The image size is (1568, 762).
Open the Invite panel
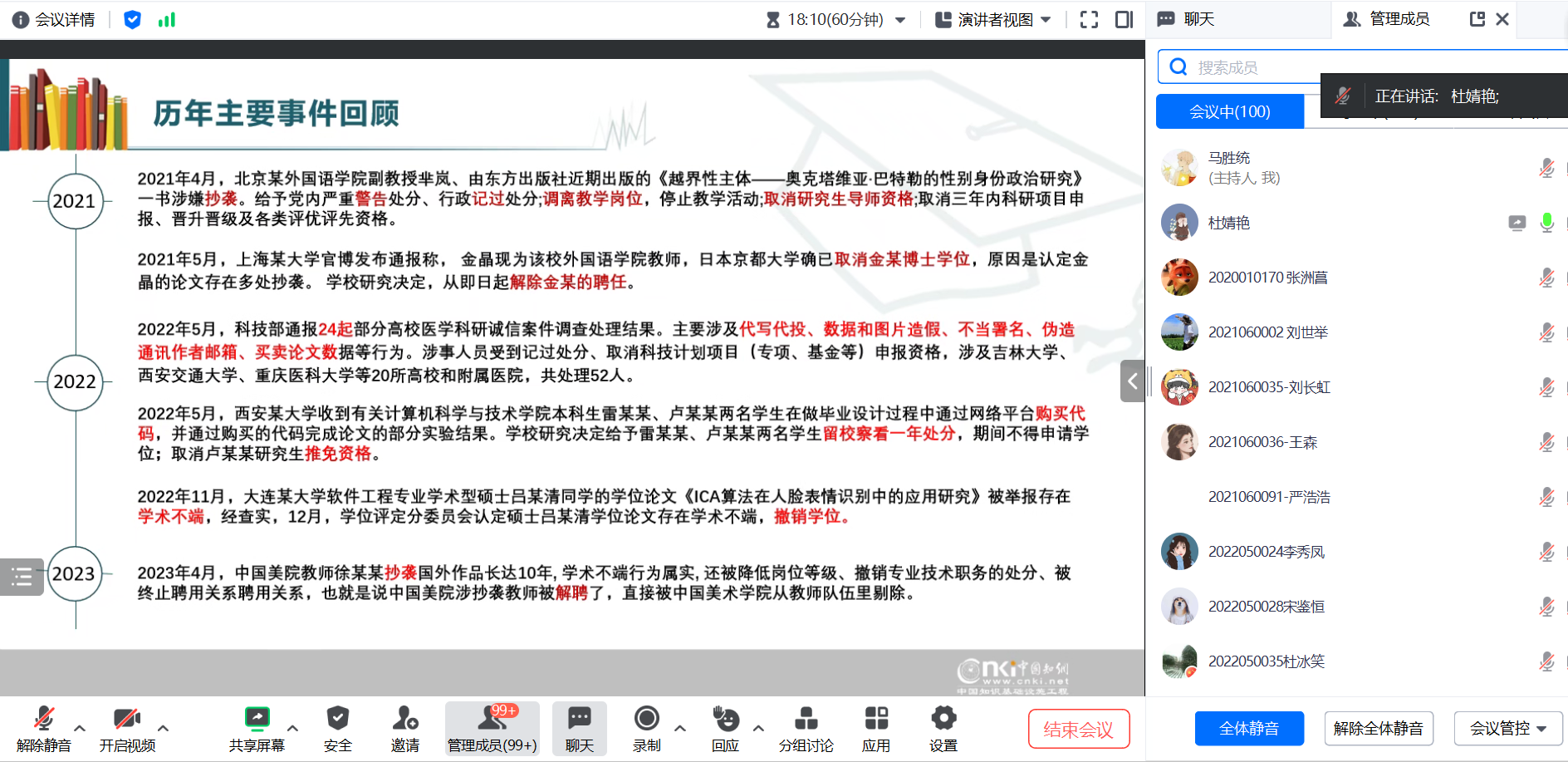tap(404, 727)
